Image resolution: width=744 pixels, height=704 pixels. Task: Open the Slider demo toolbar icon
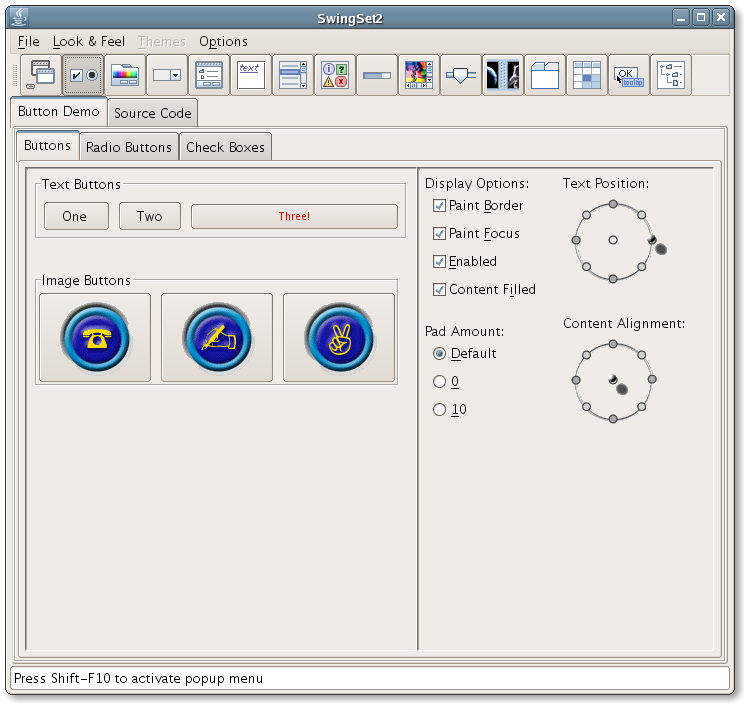point(460,75)
